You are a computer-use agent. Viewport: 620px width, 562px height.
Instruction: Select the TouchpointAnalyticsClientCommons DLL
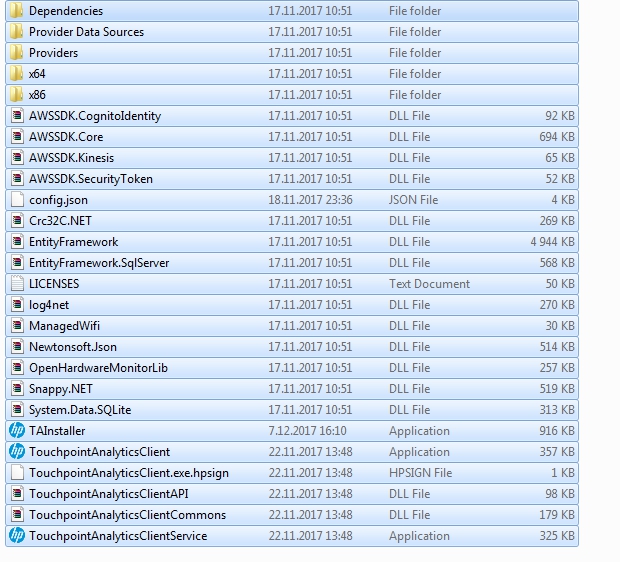[127, 515]
